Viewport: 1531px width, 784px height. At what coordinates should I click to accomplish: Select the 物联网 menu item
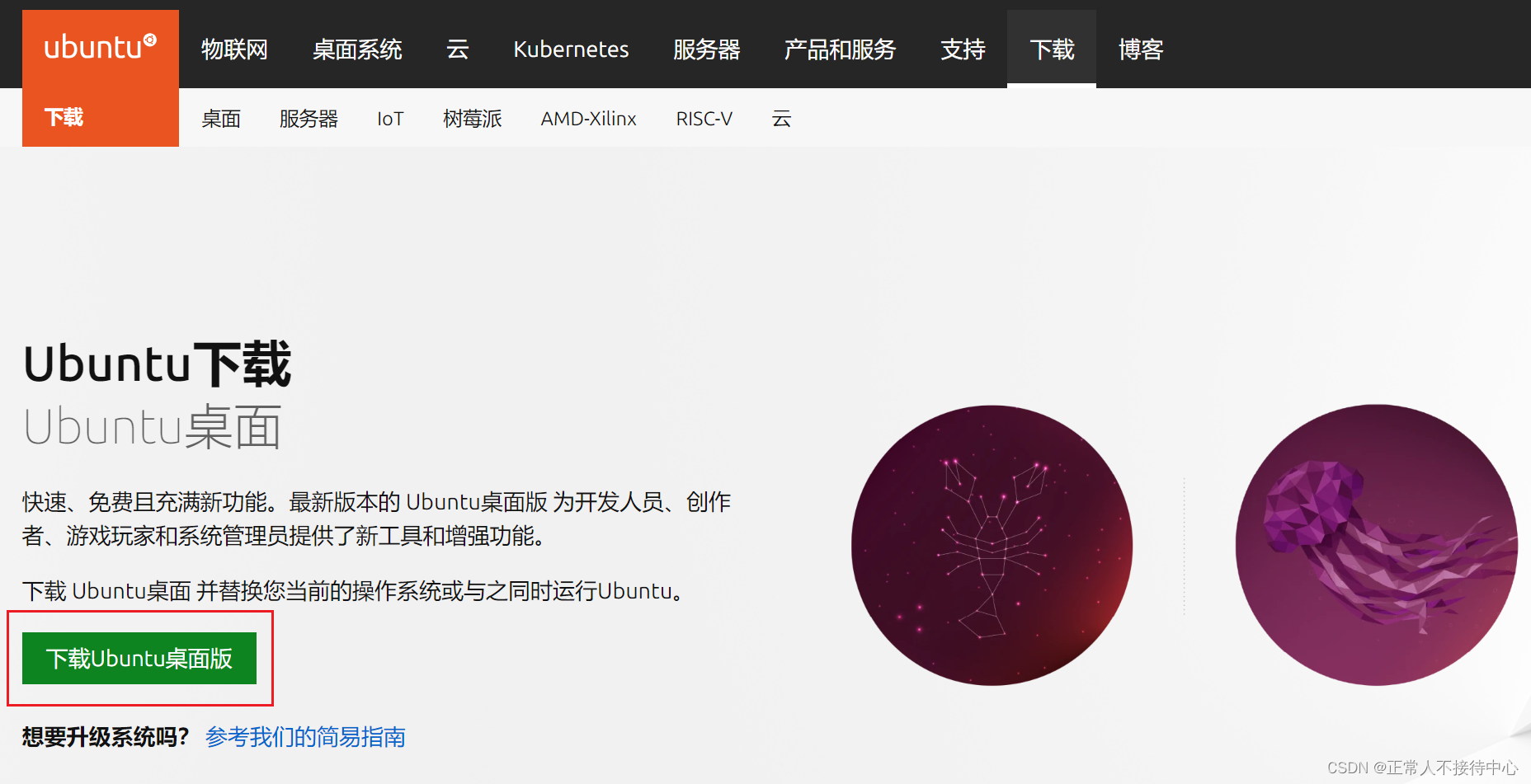tap(233, 49)
